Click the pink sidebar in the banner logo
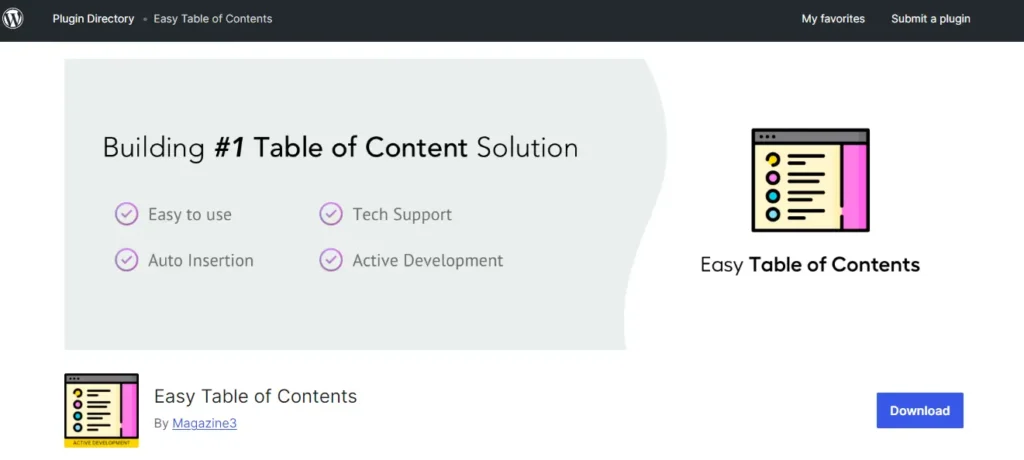Viewport: 1024px width, 460px height. [854, 186]
